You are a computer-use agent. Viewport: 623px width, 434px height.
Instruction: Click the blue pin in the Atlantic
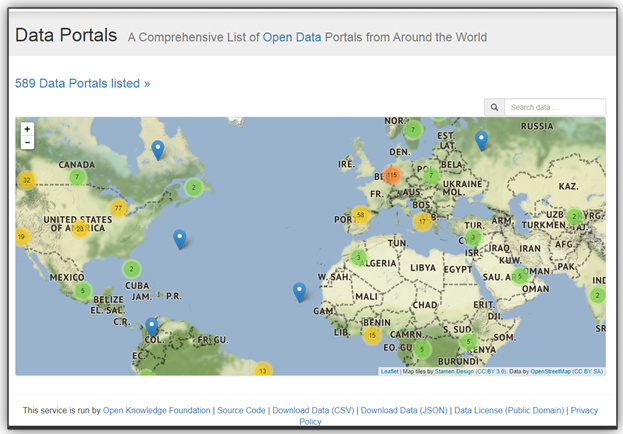click(x=179, y=238)
